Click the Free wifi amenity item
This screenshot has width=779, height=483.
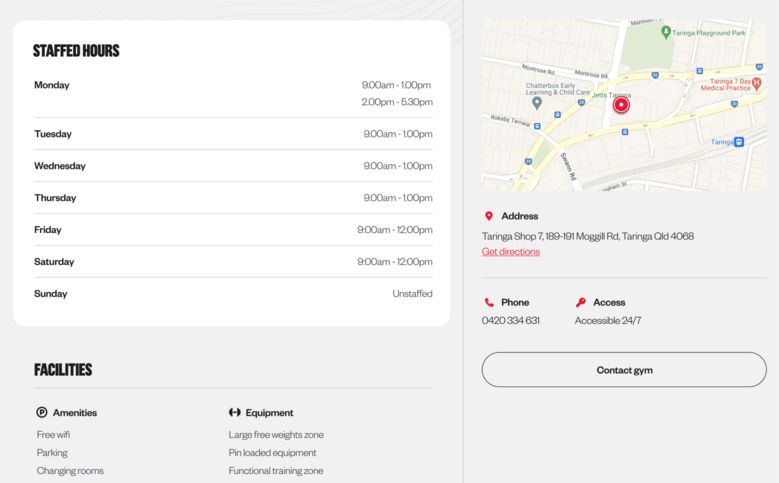point(53,434)
